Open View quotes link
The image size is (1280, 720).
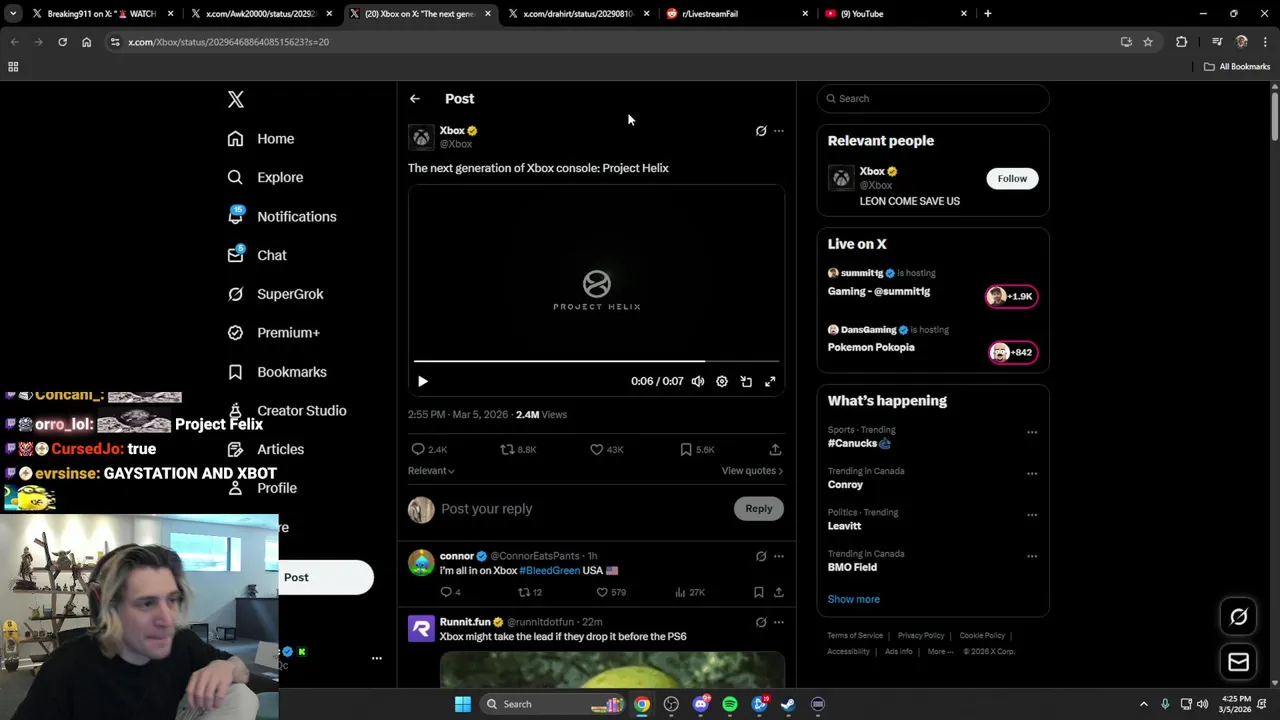point(752,471)
